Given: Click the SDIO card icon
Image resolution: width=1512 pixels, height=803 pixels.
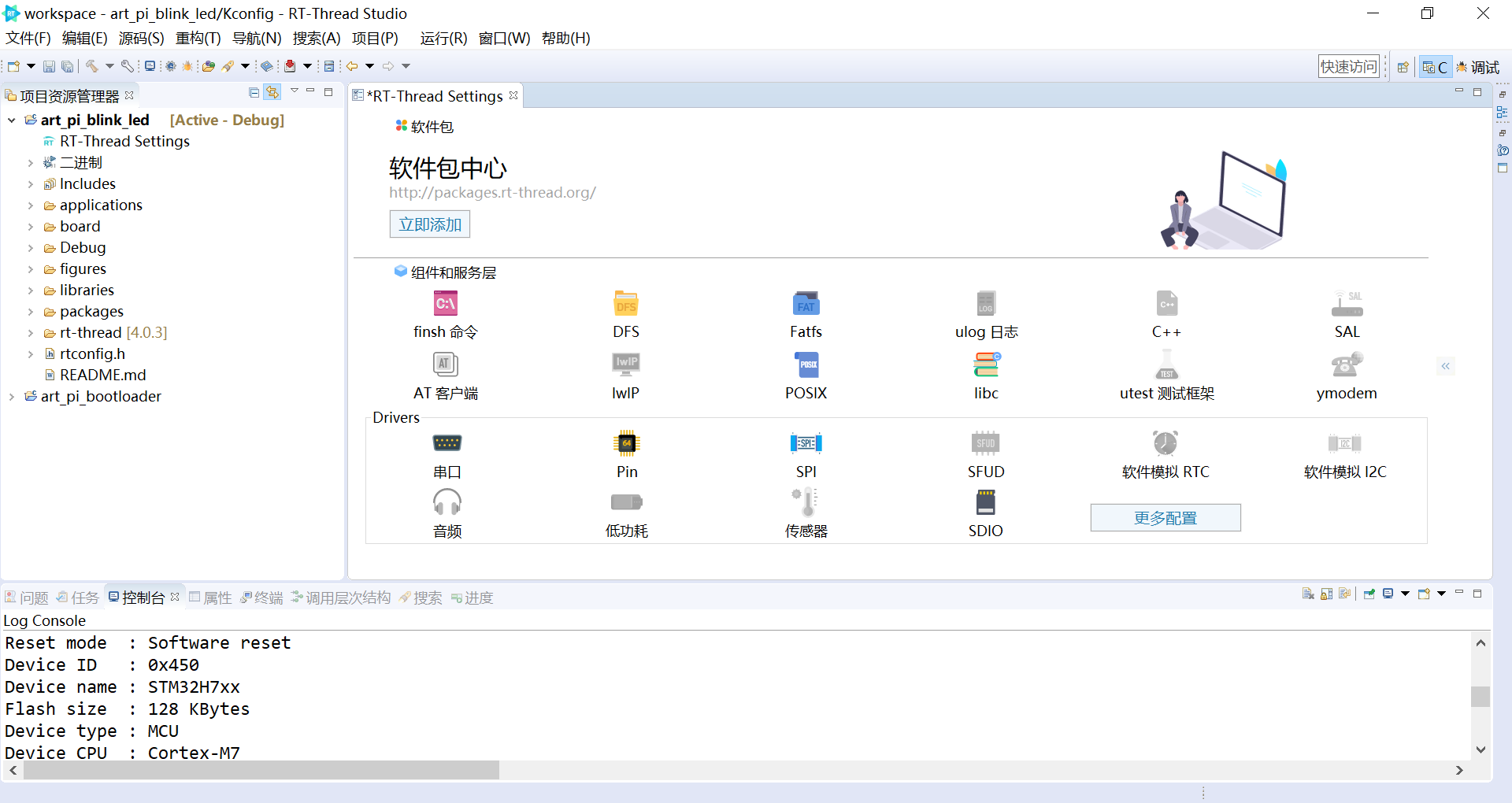Looking at the screenshot, I should click(986, 502).
